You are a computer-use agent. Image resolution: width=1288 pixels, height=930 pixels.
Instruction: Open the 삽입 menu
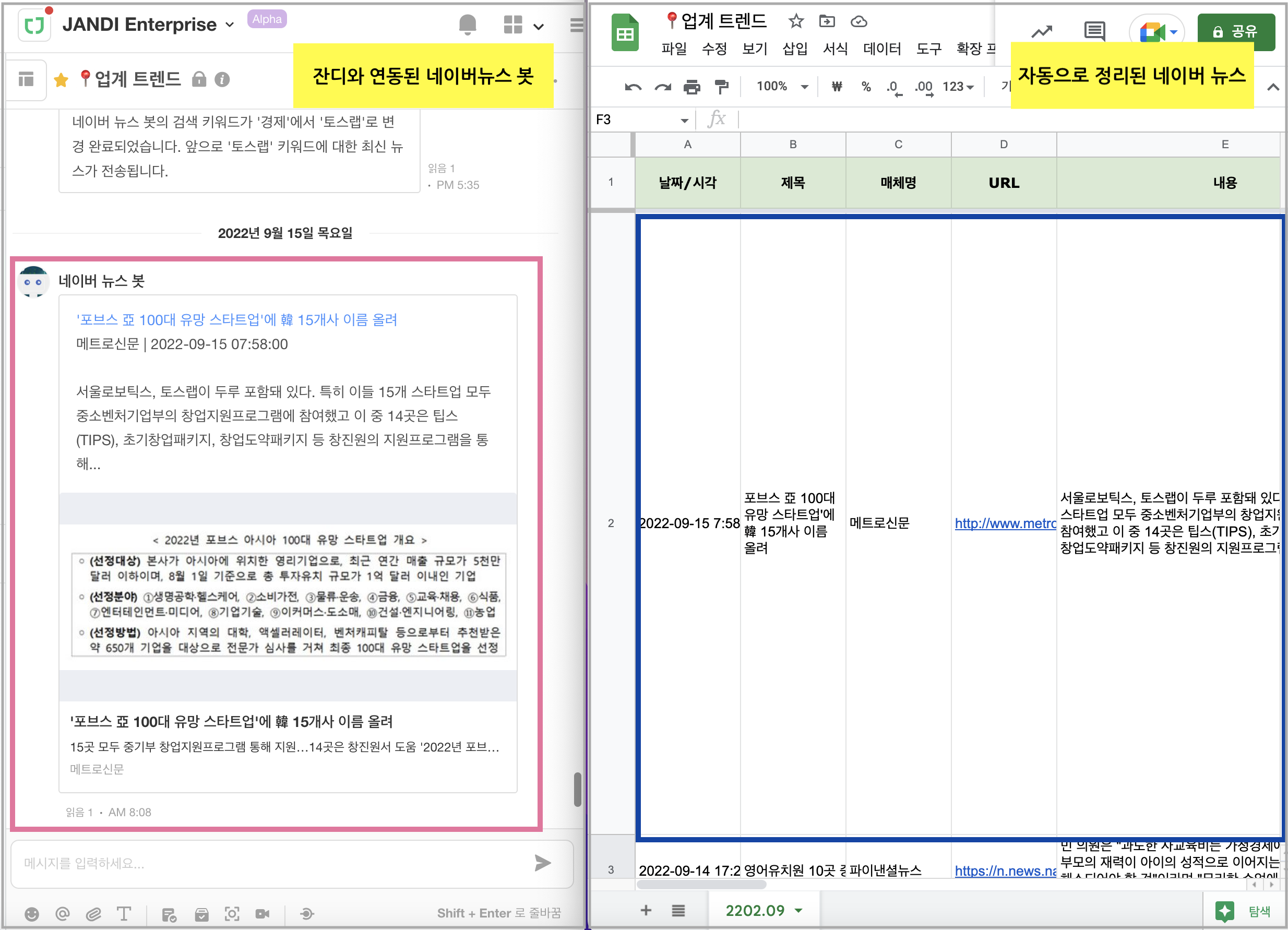tap(794, 49)
